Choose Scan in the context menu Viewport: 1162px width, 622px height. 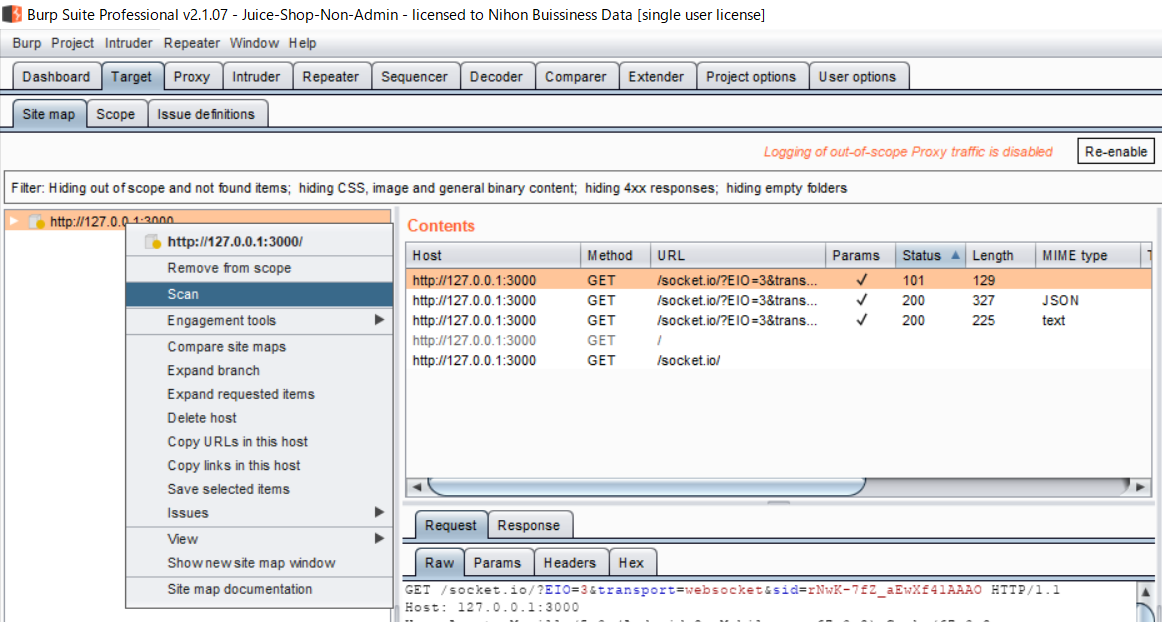(x=259, y=294)
